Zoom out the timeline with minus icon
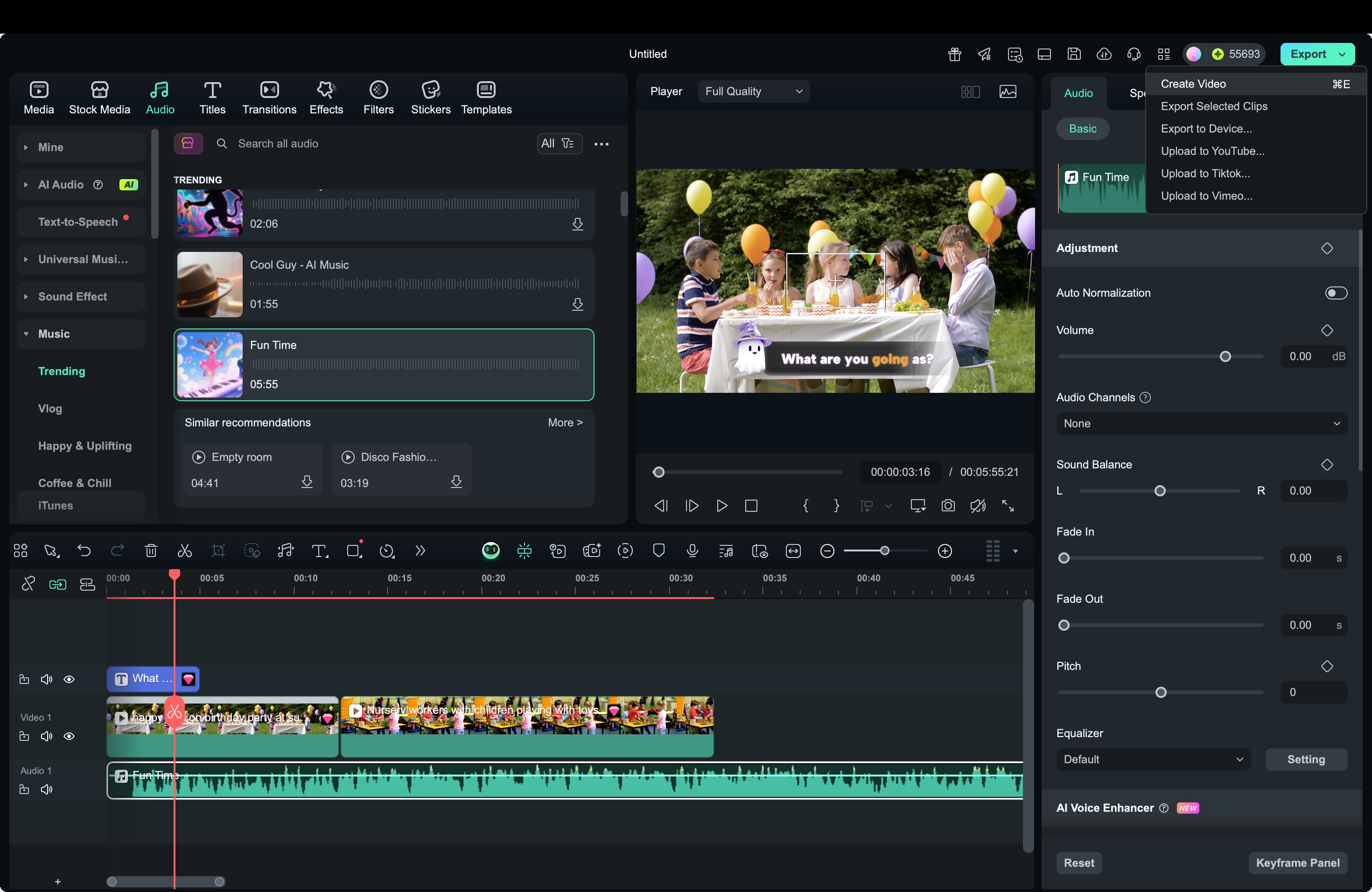 click(x=827, y=551)
